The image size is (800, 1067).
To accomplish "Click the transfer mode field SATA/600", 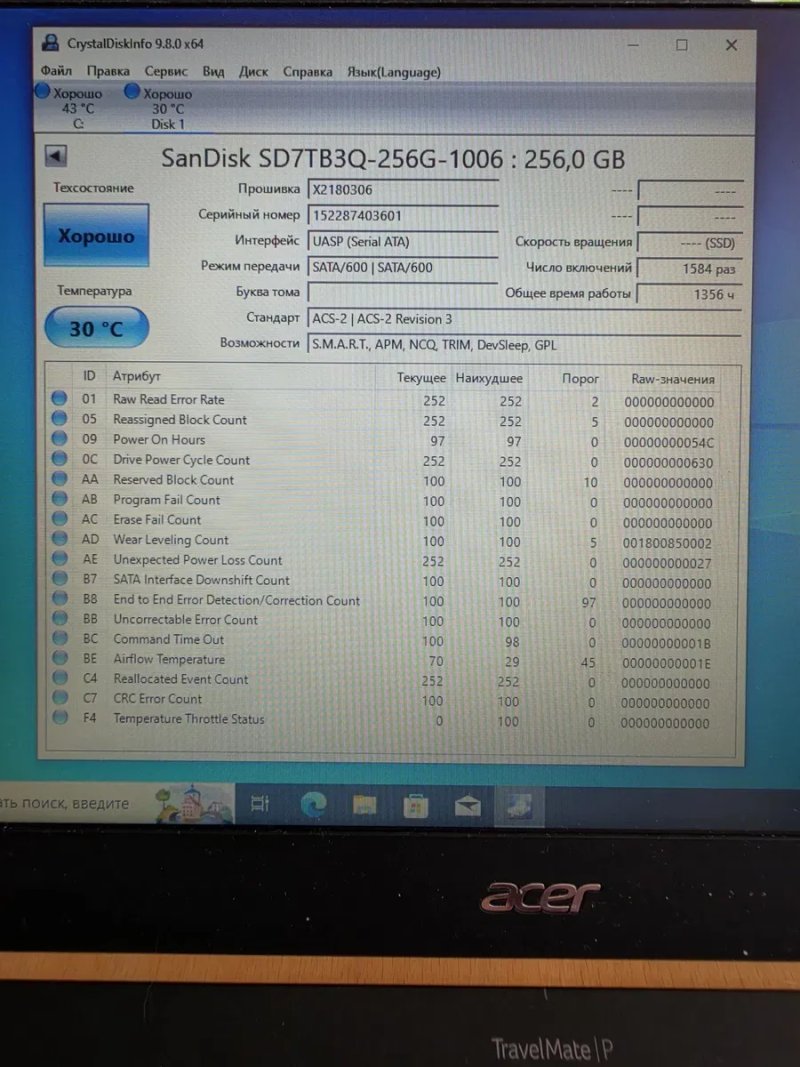I will click(403, 267).
